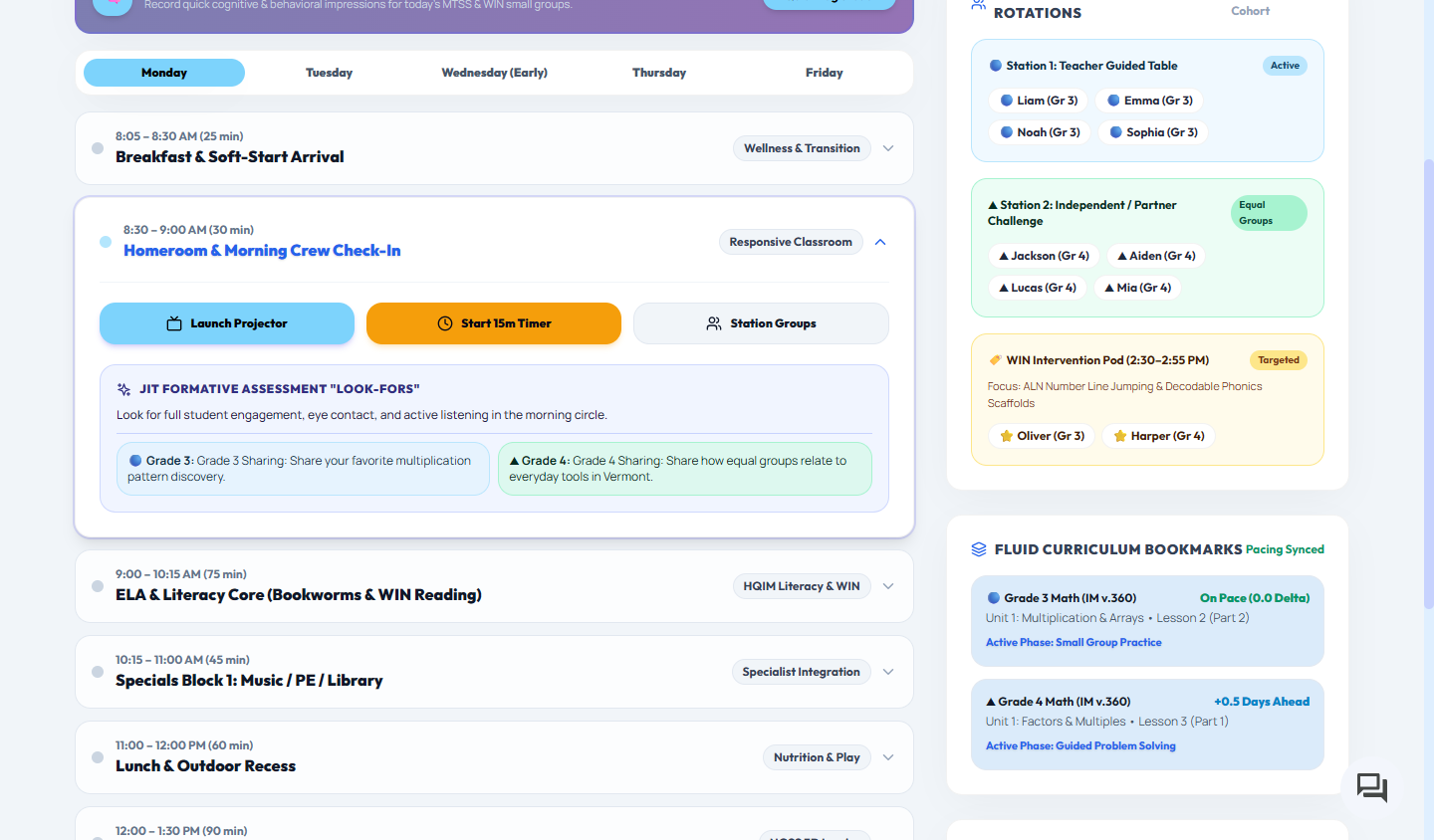The width and height of the screenshot is (1434, 840).
Task: Expand the Lunch & Outdoor Recess block
Action: [x=888, y=757]
